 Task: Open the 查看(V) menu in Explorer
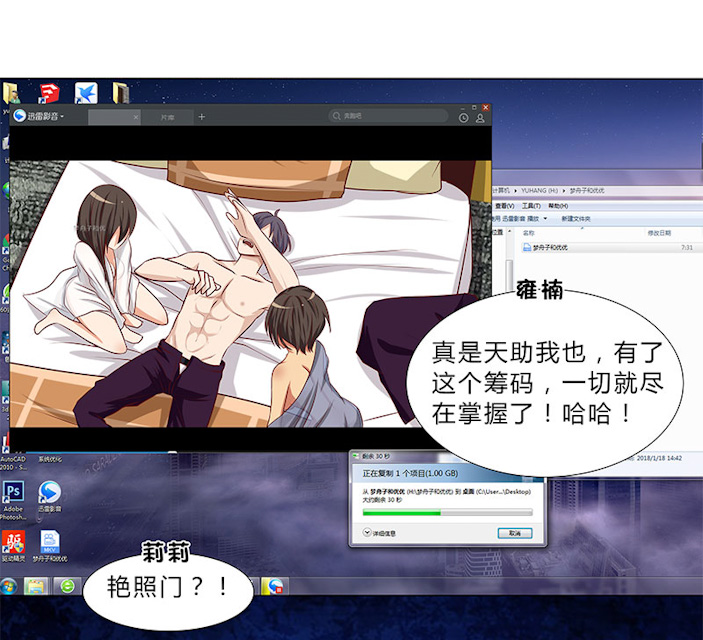pyautogui.click(x=504, y=206)
